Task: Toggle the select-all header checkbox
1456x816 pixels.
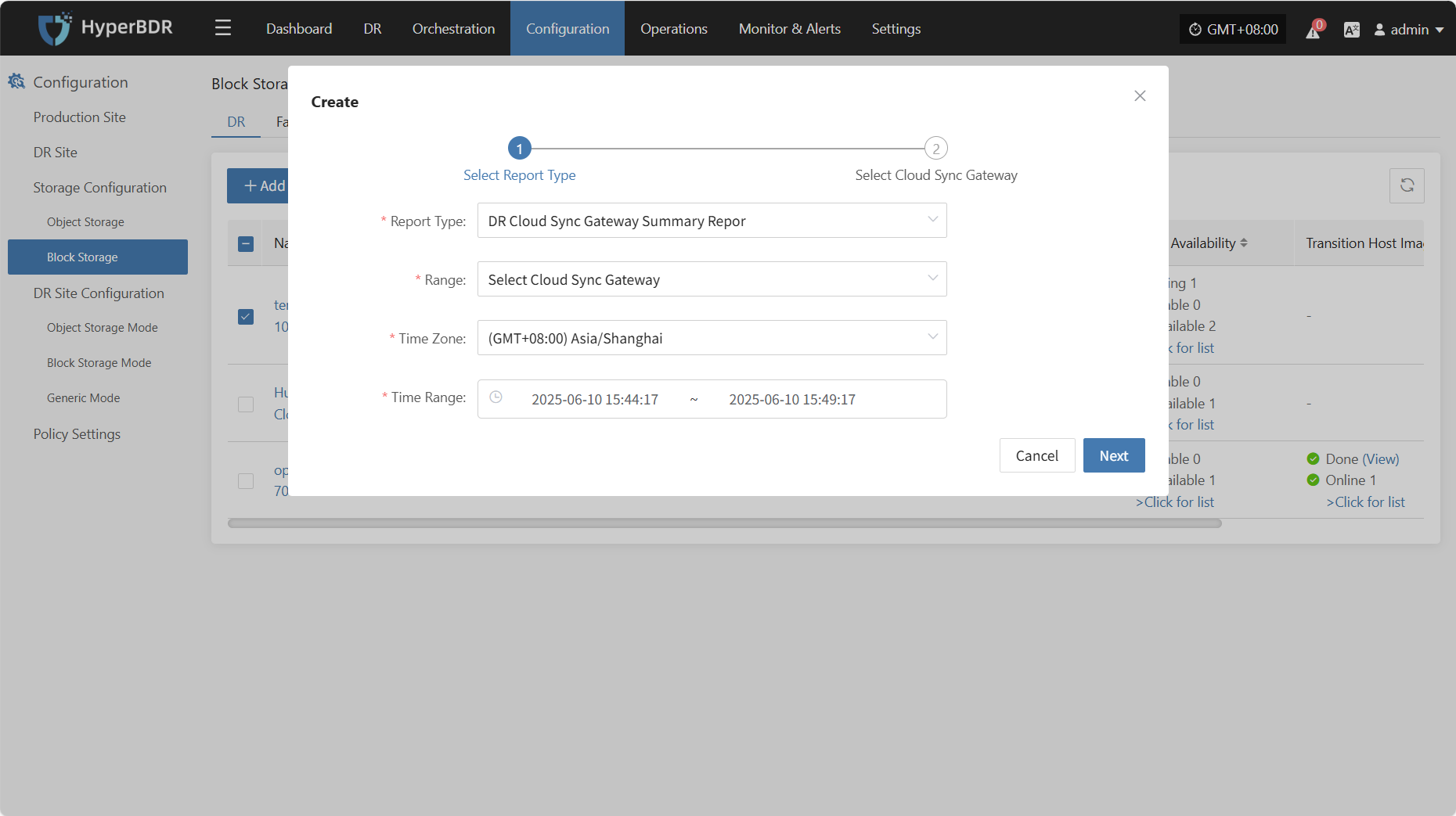Action: 246,243
